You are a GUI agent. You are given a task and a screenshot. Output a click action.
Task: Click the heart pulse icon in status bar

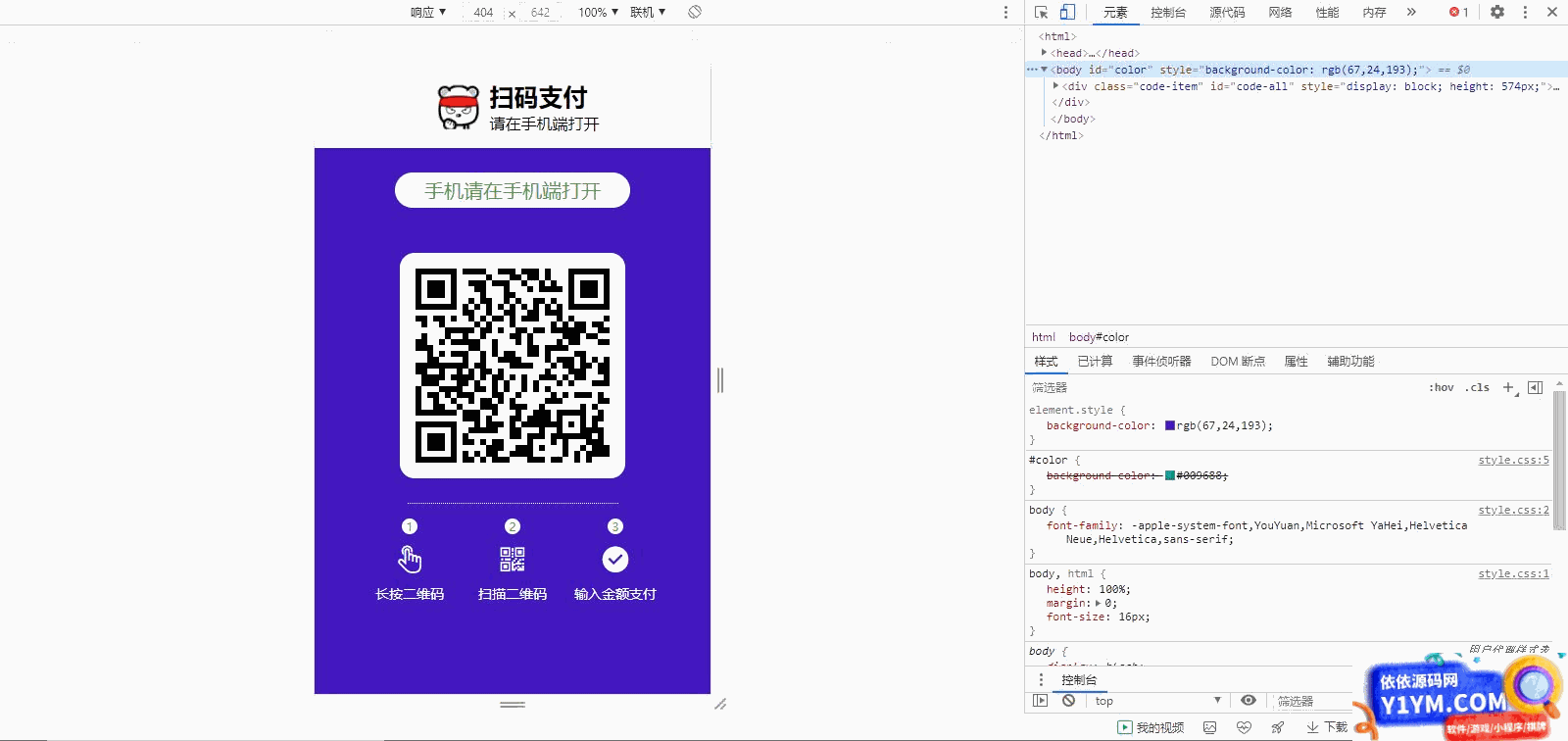[1244, 727]
